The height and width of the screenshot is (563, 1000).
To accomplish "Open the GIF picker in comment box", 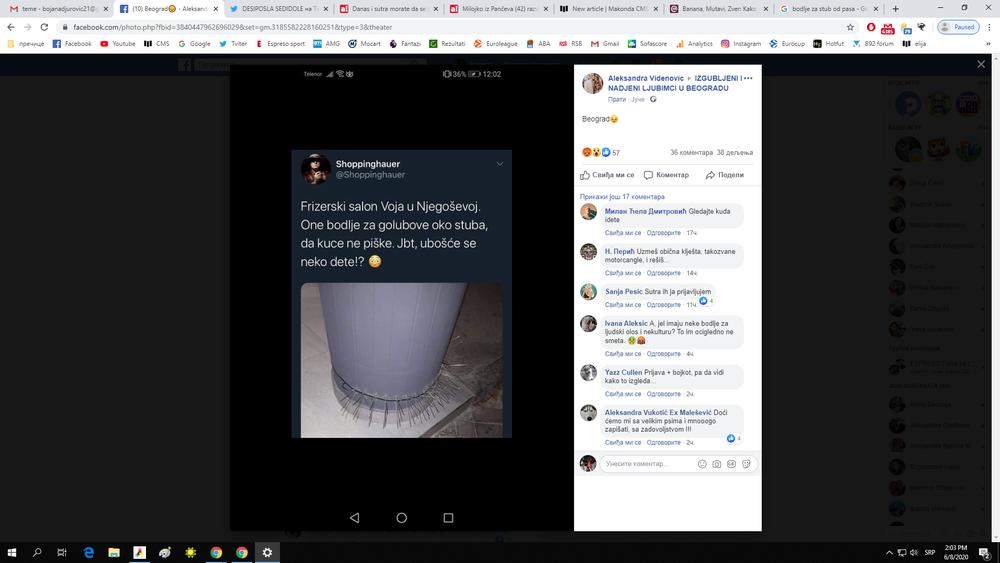I will tap(732, 464).
